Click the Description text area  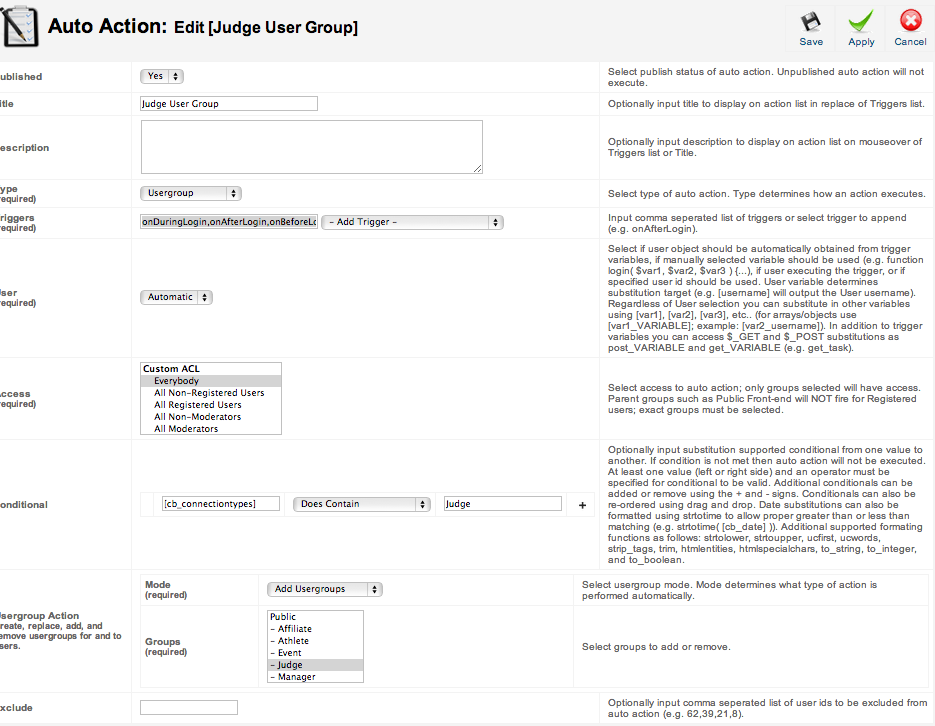coord(312,147)
